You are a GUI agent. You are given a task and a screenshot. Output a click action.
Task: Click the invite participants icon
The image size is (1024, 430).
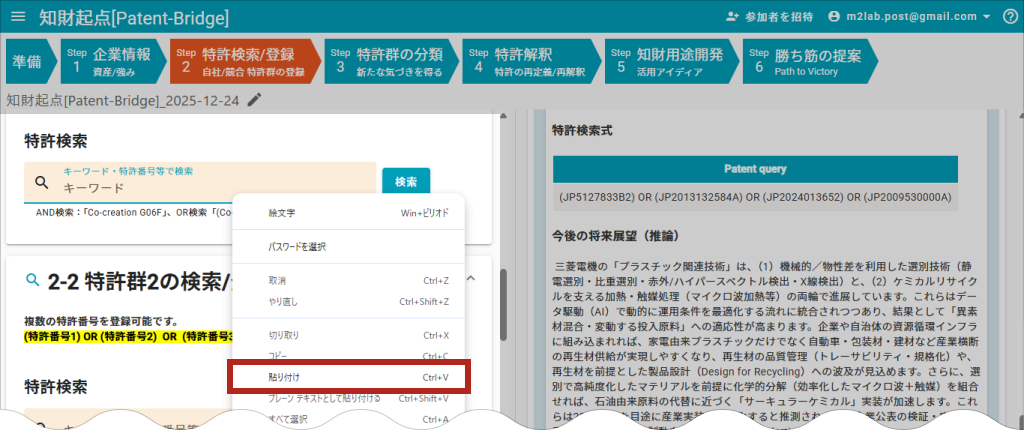732,17
